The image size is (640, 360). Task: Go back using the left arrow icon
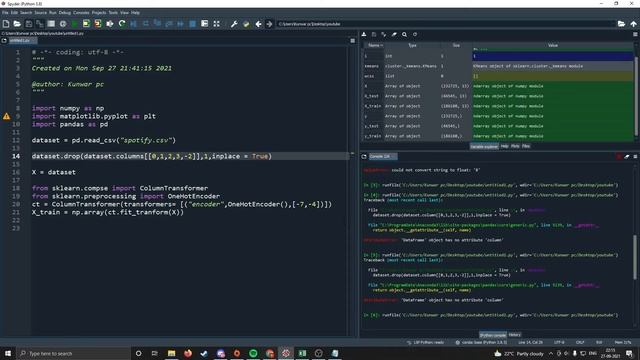tap(258, 24)
